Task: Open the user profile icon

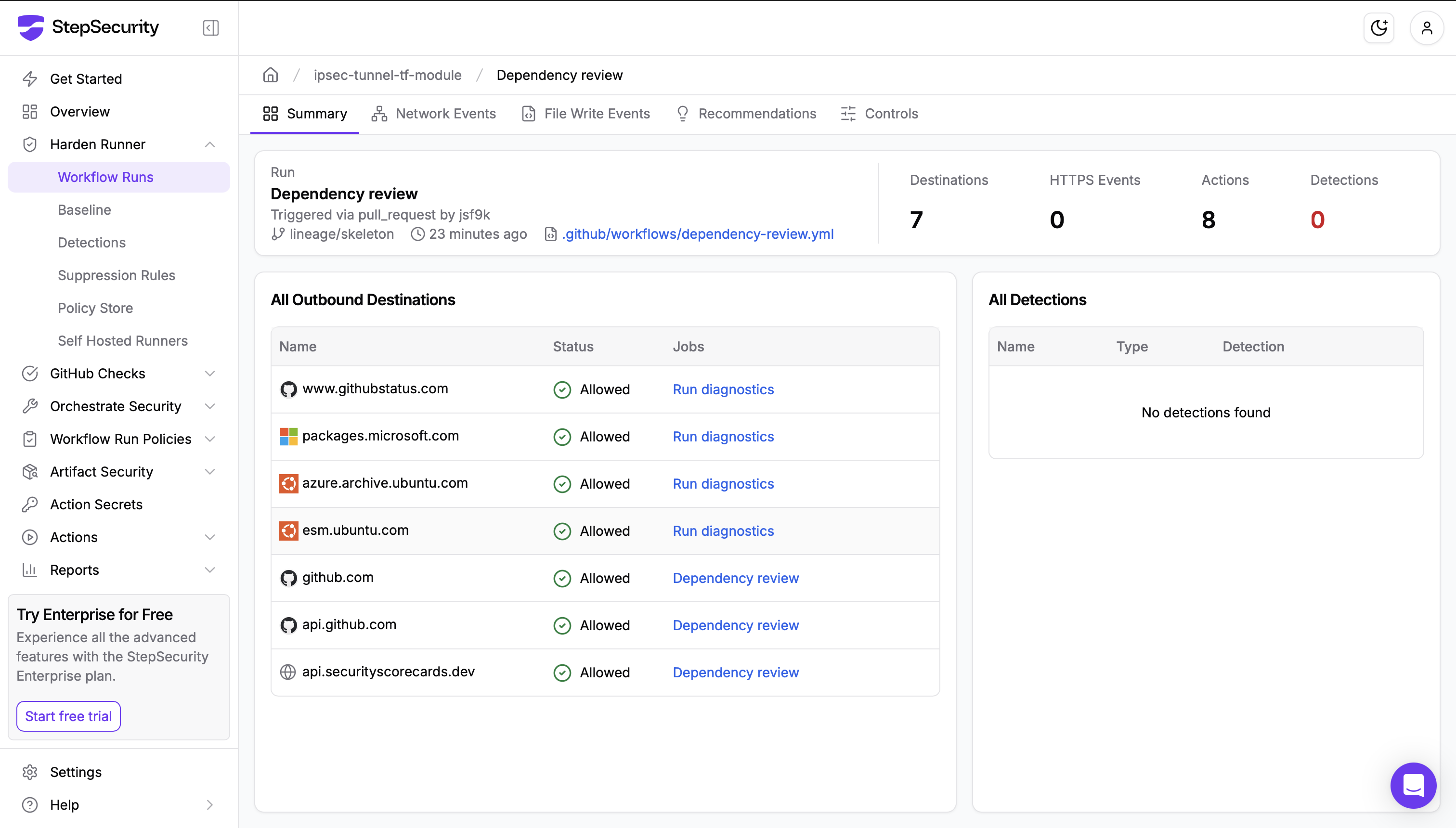Action: click(1427, 28)
